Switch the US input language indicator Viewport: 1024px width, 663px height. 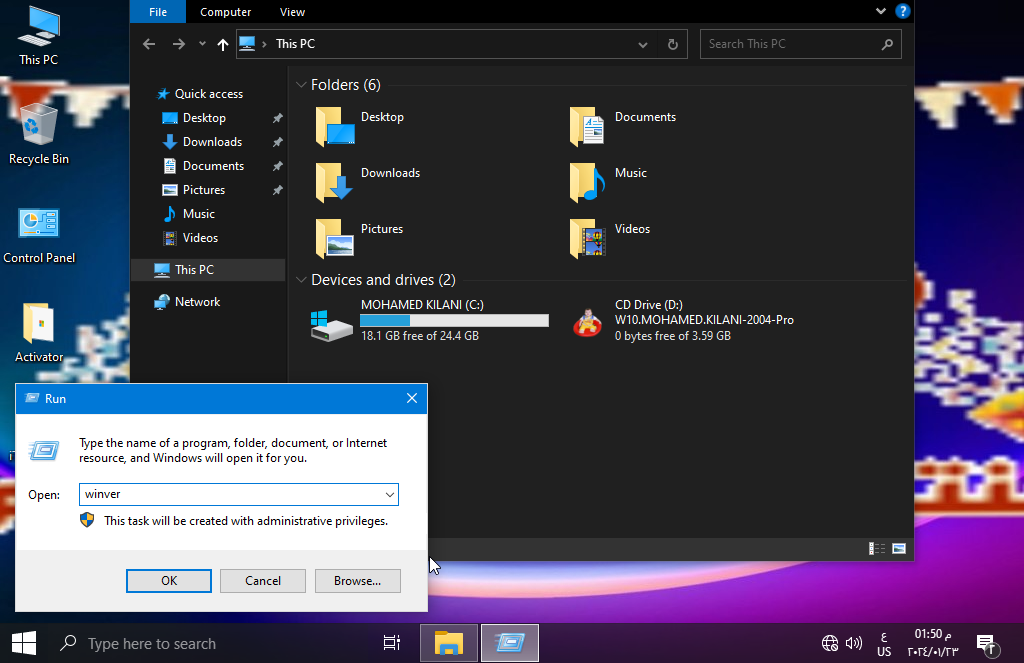[x=884, y=644]
